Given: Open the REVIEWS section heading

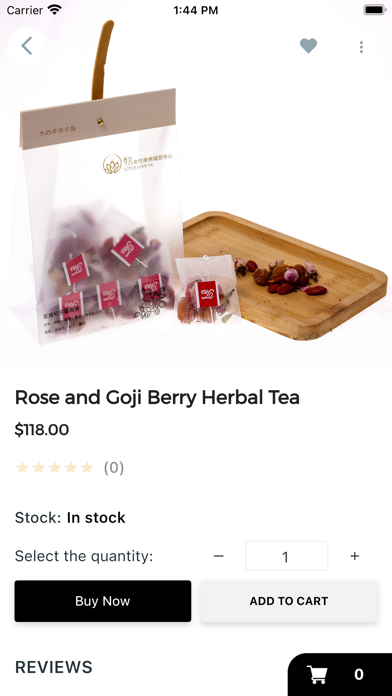Looking at the screenshot, I should click(54, 667).
